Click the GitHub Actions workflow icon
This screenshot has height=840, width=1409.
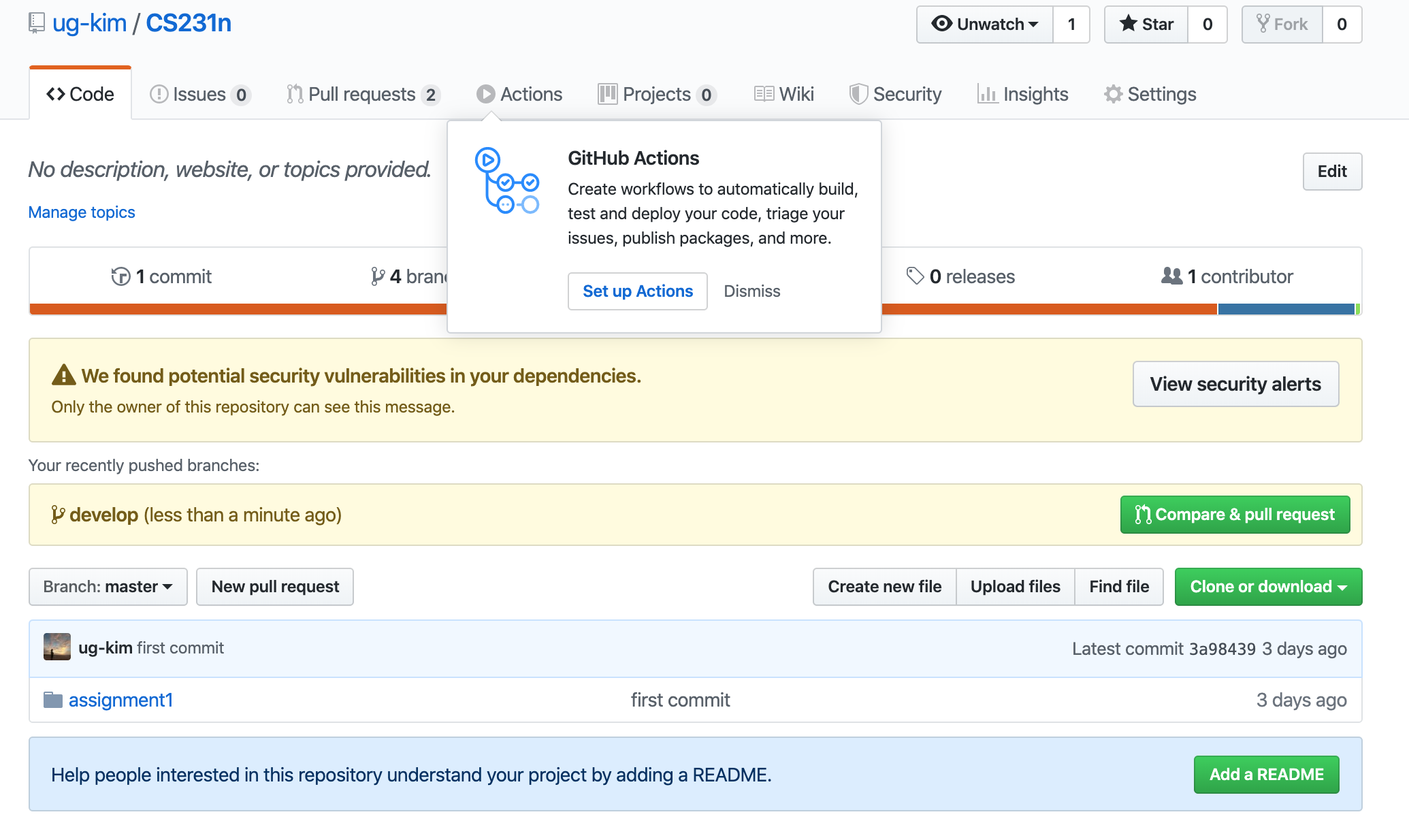507,180
